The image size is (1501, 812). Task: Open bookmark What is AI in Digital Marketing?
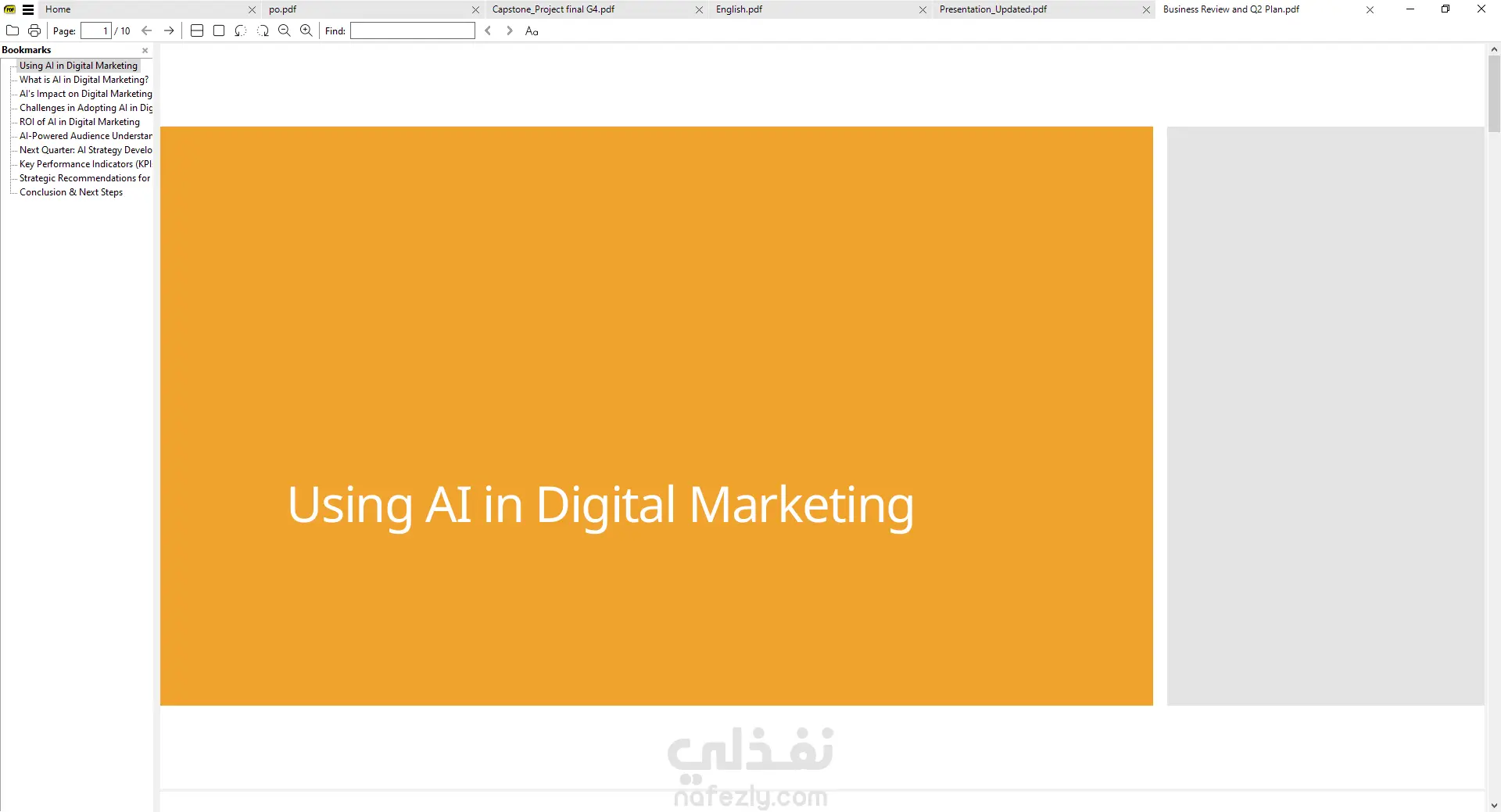84,80
